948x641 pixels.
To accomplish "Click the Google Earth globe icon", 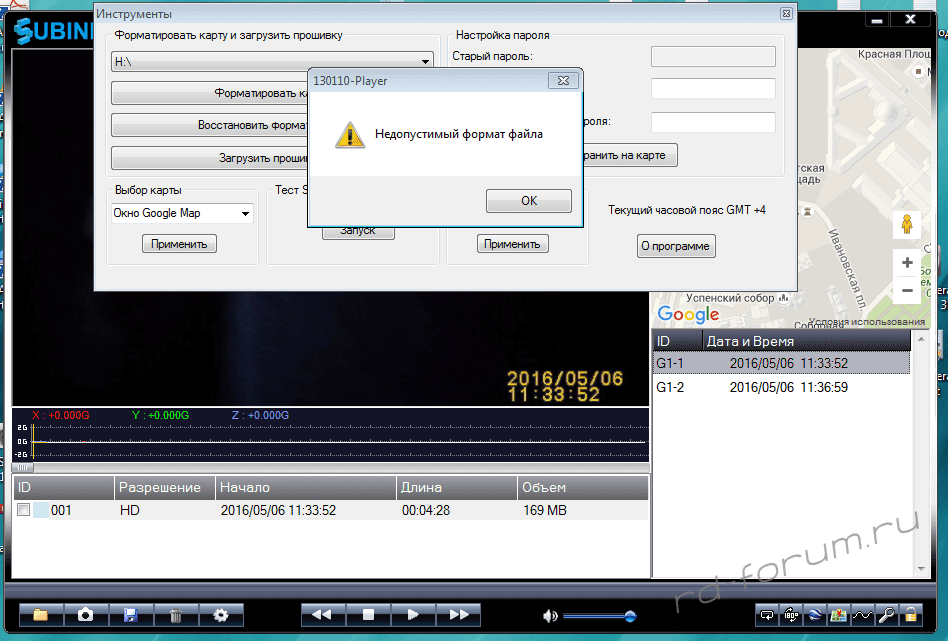I will tap(813, 615).
